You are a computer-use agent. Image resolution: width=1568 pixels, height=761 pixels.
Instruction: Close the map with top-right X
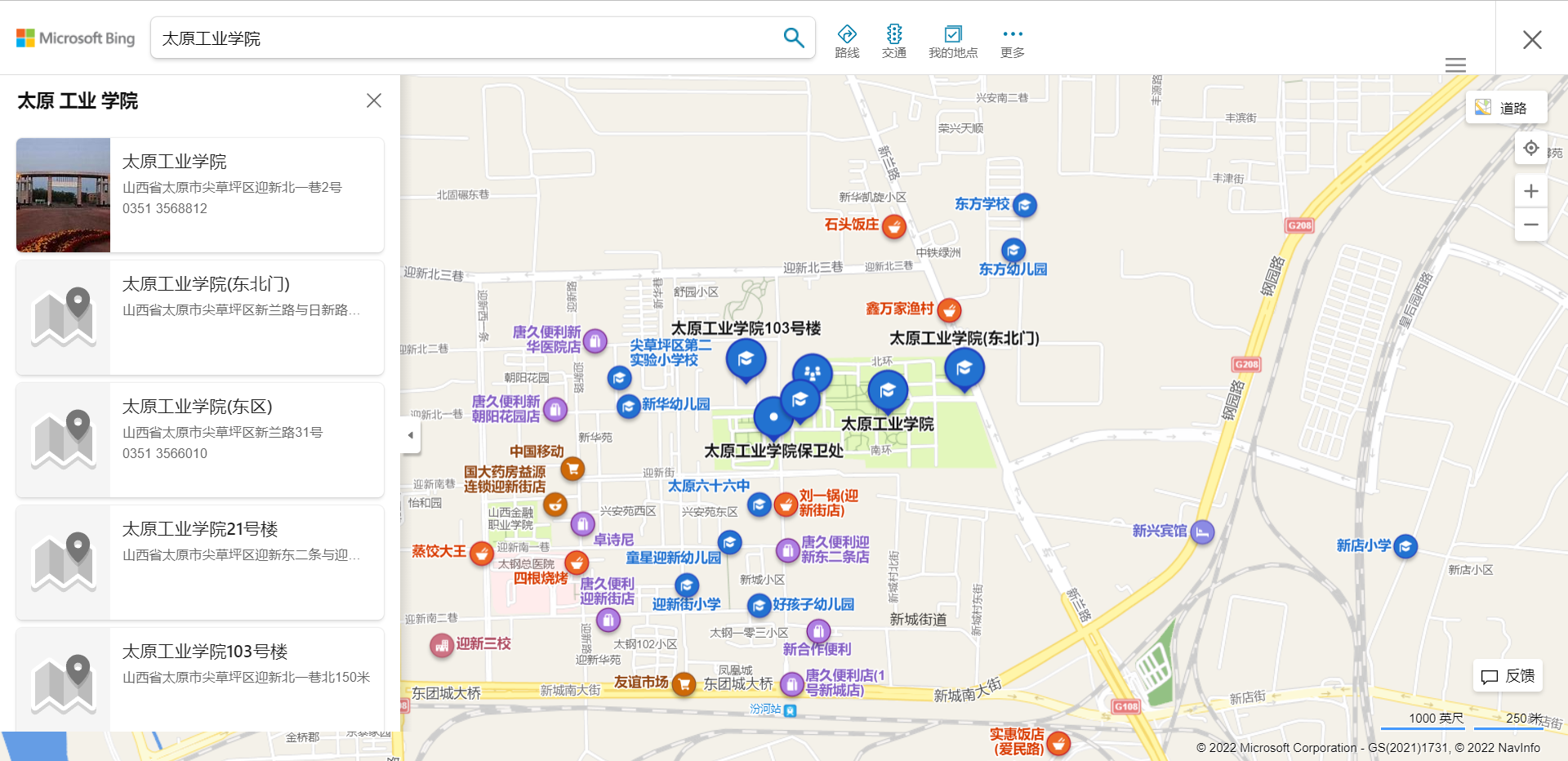1532,39
